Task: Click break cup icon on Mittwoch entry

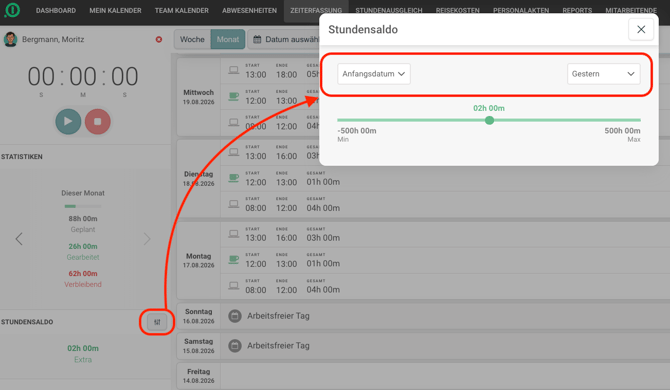Action: click(x=233, y=96)
